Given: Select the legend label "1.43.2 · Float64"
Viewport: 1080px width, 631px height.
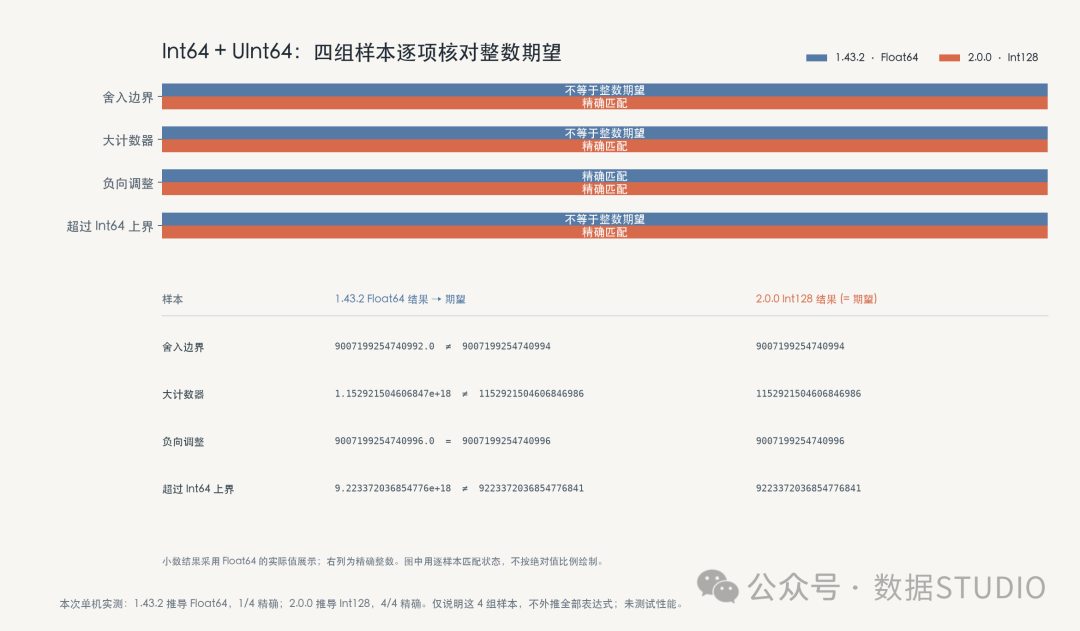Looking at the screenshot, I should [x=877, y=57].
